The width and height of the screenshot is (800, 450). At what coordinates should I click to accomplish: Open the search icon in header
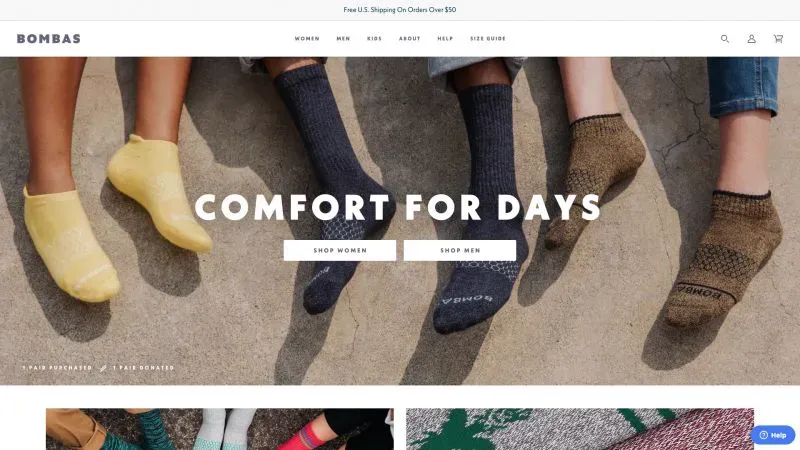(725, 39)
